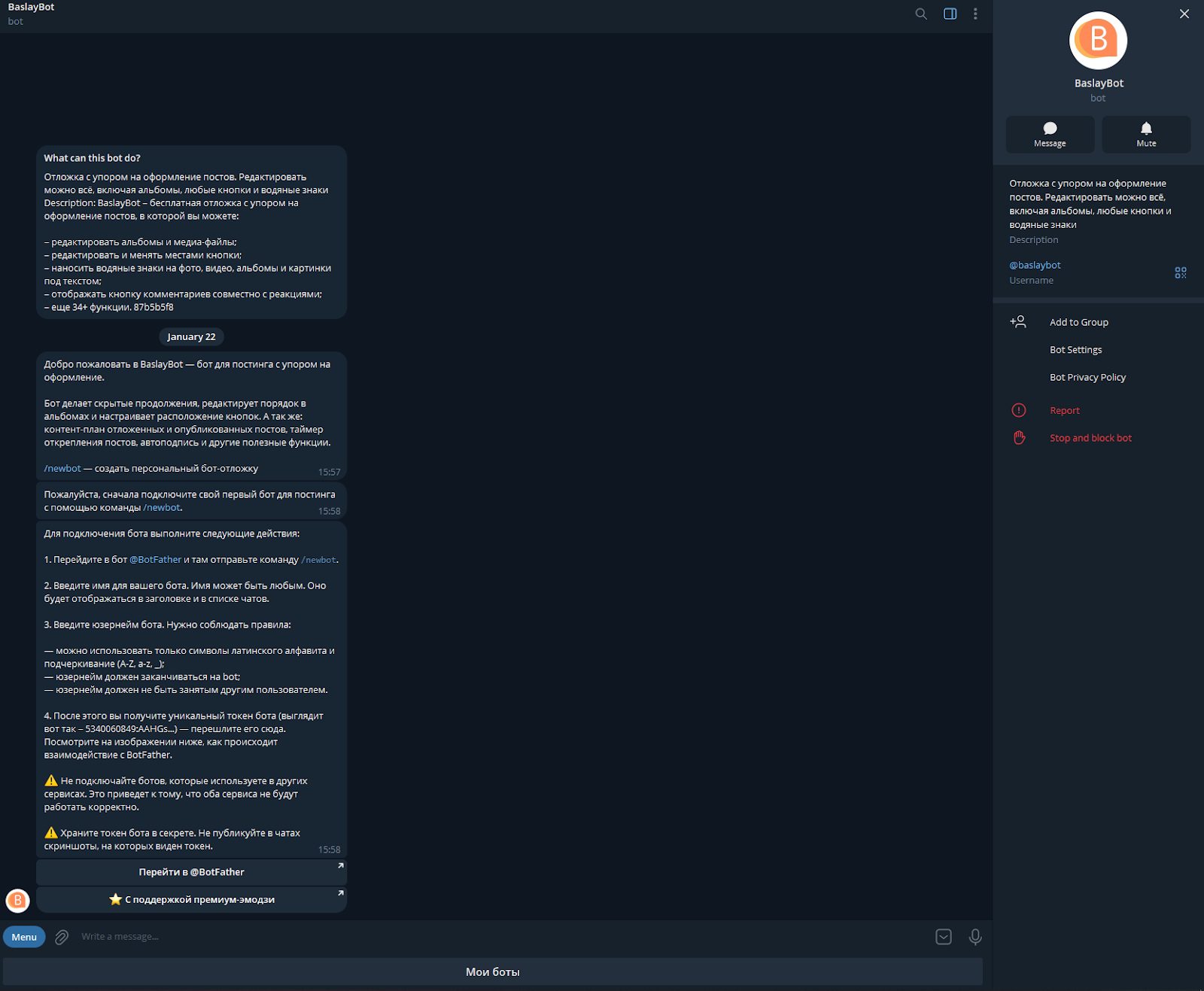Click the /newbot command in welcome message

(62, 469)
